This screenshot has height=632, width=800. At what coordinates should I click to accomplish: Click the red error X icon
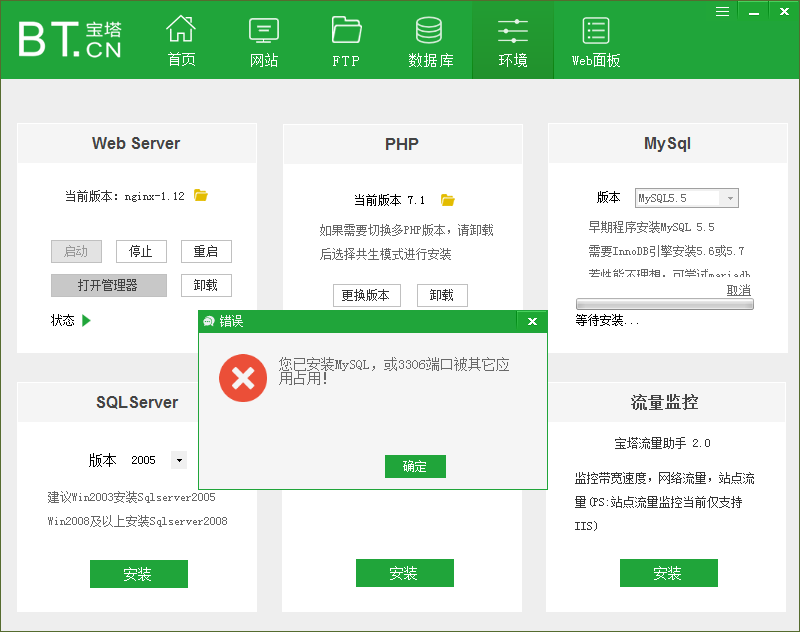point(243,378)
